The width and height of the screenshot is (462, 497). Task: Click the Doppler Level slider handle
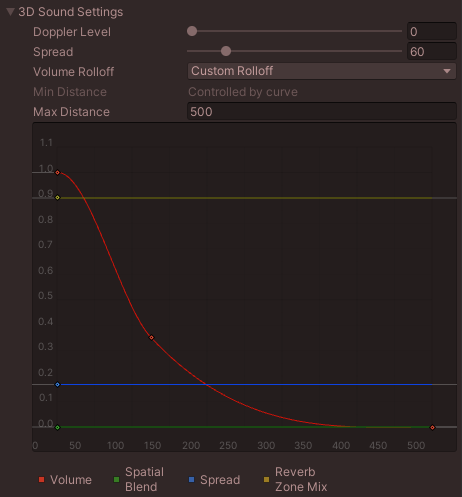[x=192, y=31]
